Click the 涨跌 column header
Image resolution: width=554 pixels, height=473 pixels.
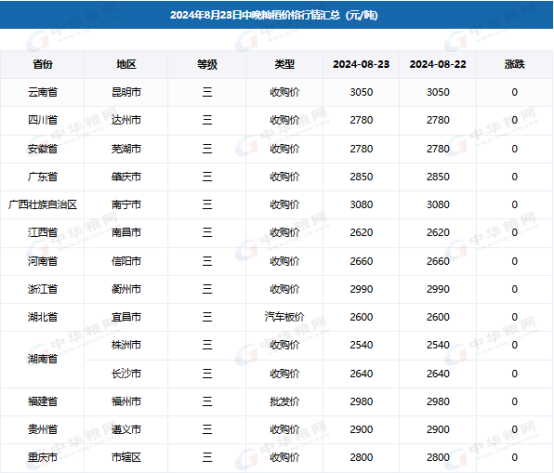[514, 64]
